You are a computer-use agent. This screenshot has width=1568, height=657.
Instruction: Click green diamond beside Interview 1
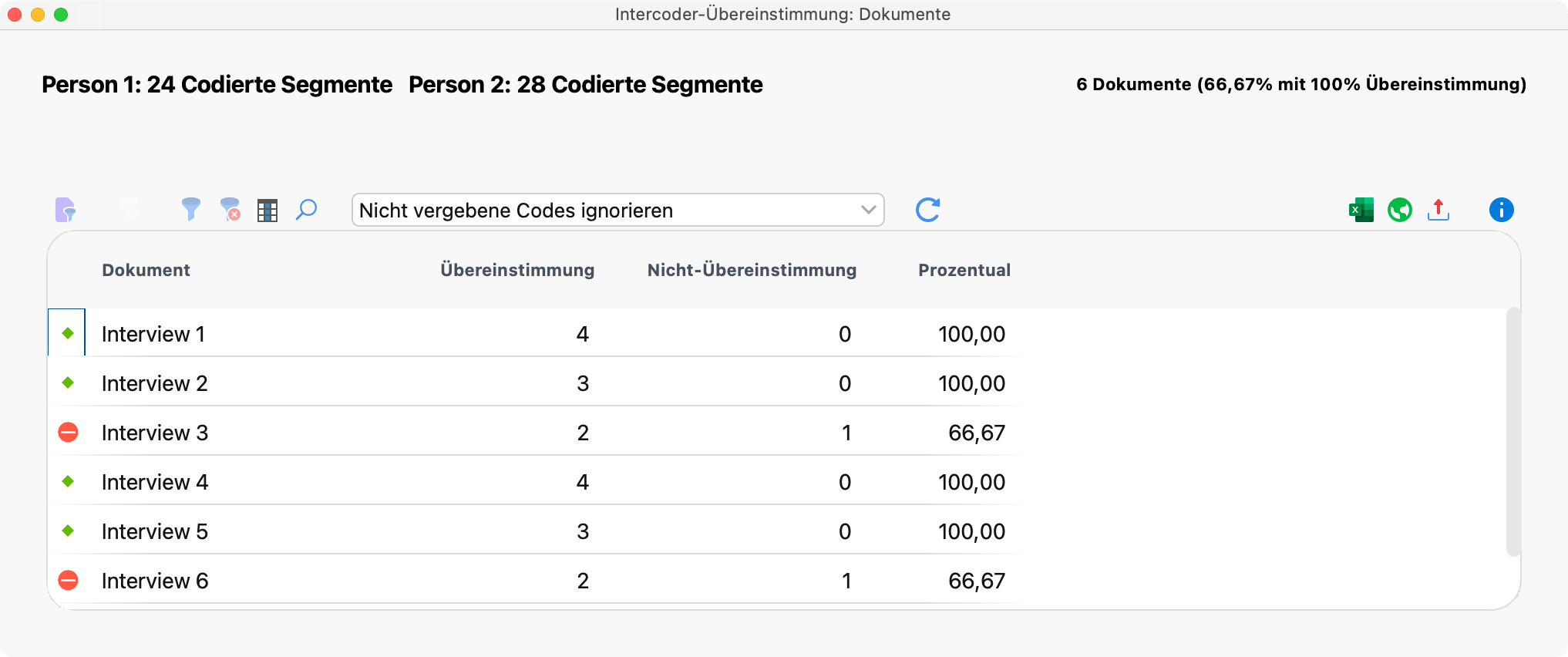click(68, 333)
